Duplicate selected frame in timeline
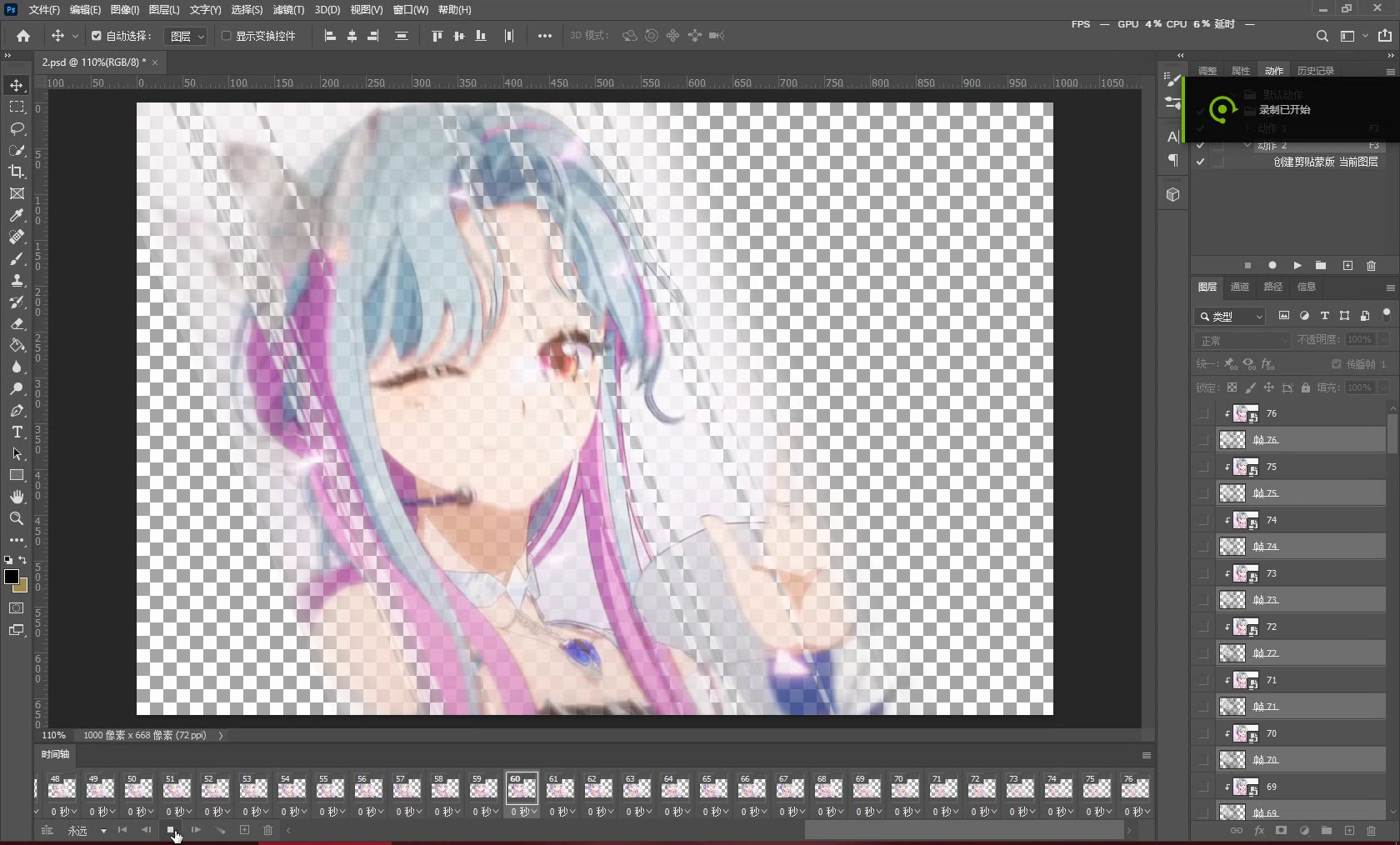 click(x=244, y=830)
